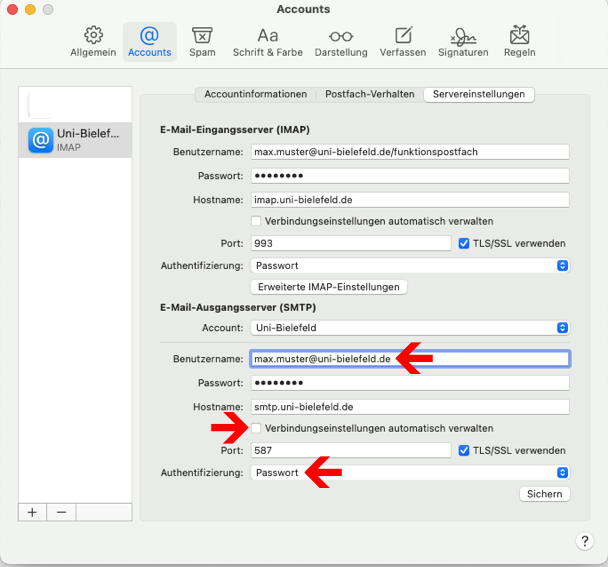608x567 pixels.
Task: Click the SMTP Passwort field
Action: click(410, 383)
